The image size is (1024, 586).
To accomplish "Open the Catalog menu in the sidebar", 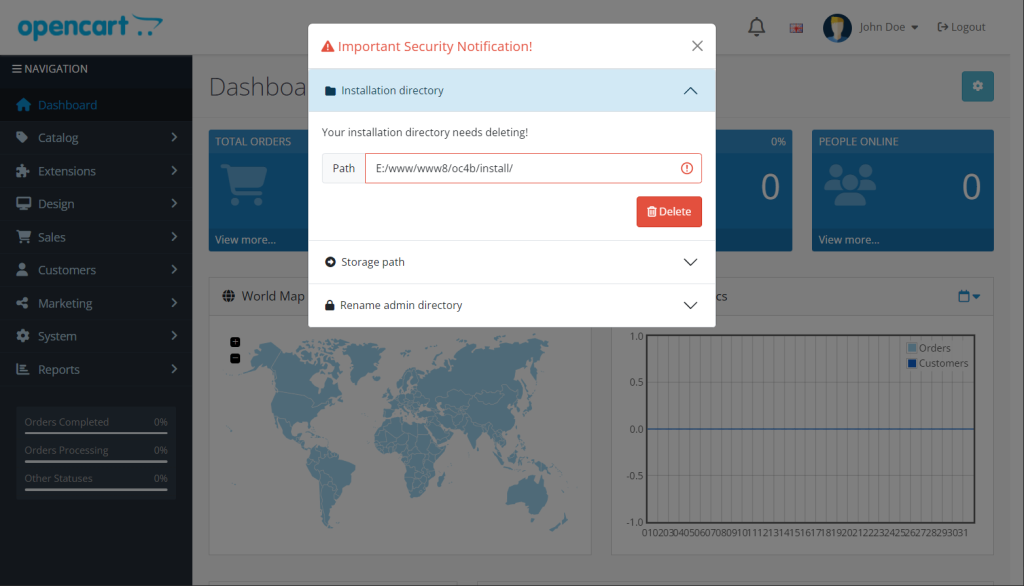I will click(x=60, y=137).
